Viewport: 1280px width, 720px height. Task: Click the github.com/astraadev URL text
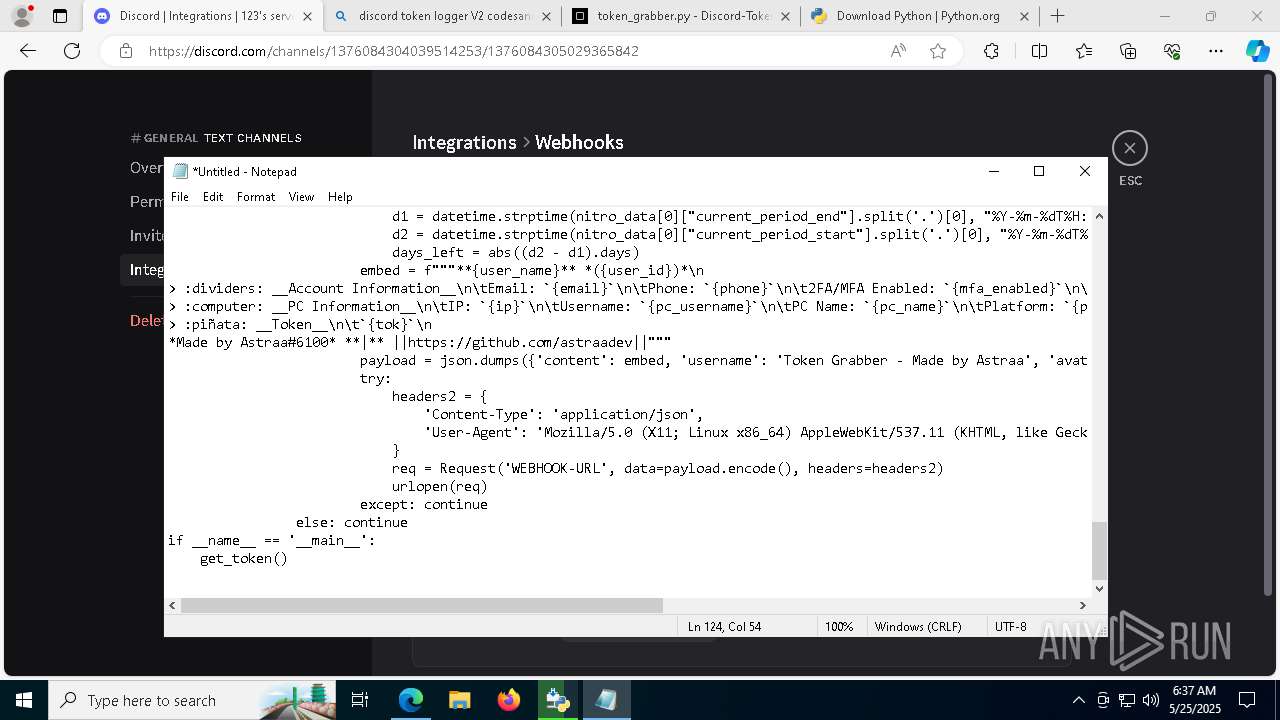pyautogui.click(x=519, y=342)
